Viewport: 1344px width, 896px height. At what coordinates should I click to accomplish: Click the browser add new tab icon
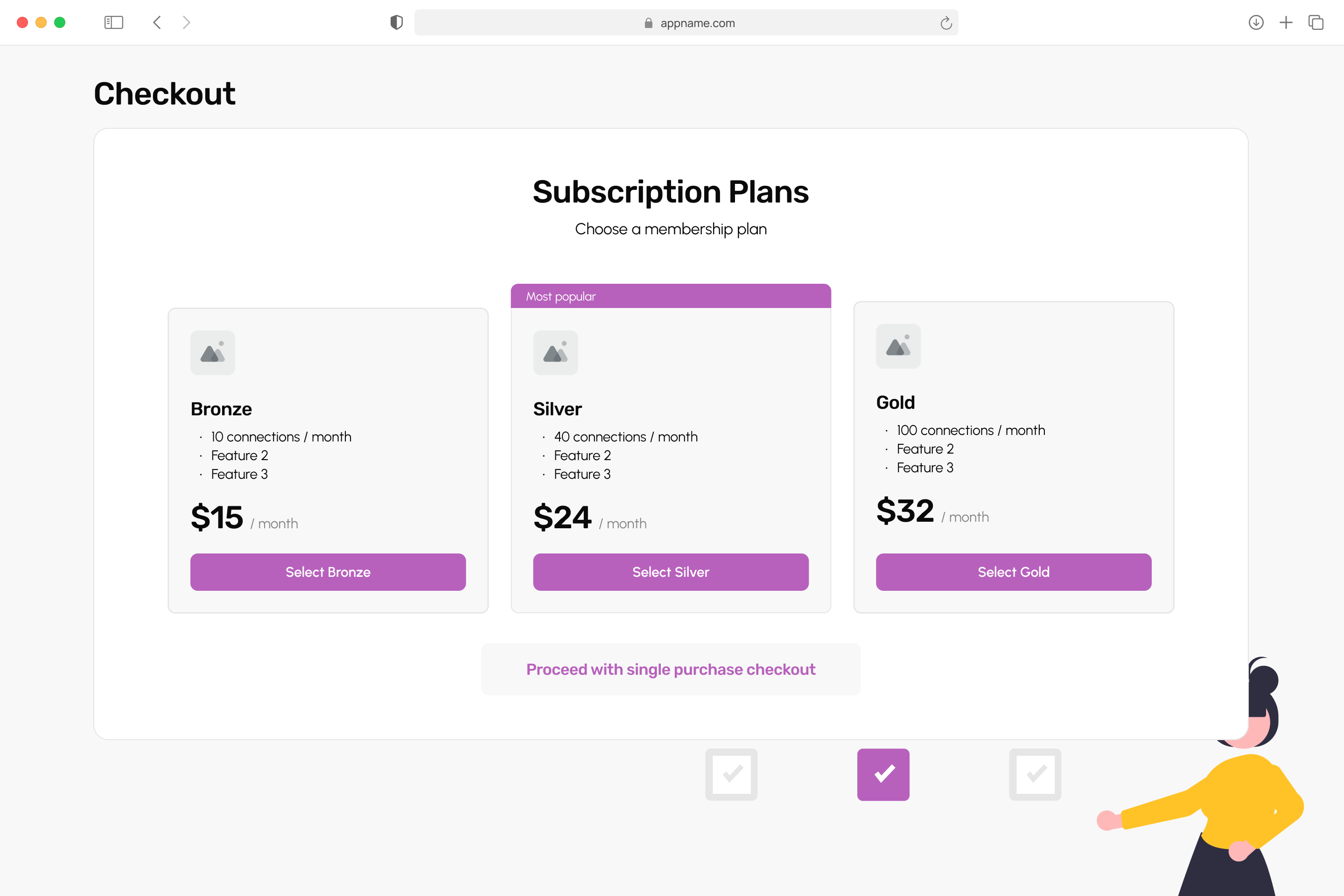tap(1286, 22)
